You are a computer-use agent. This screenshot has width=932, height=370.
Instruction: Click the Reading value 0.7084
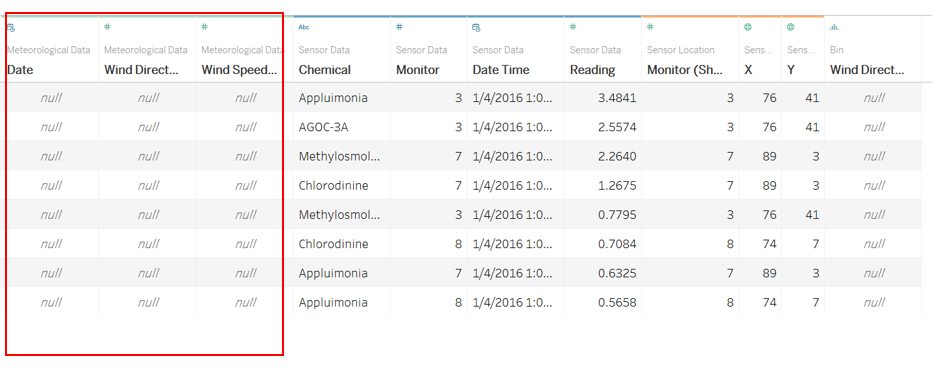pyautogui.click(x=617, y=243)
